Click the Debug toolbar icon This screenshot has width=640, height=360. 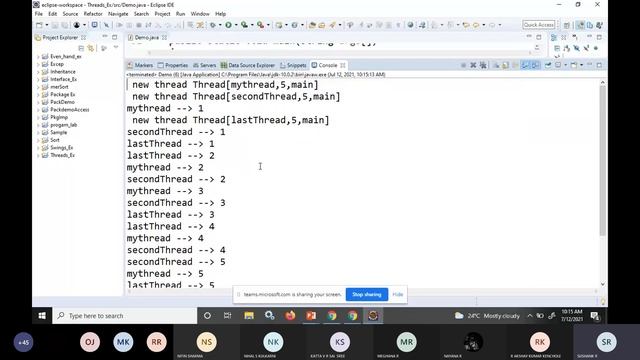(x=213, y=25)
